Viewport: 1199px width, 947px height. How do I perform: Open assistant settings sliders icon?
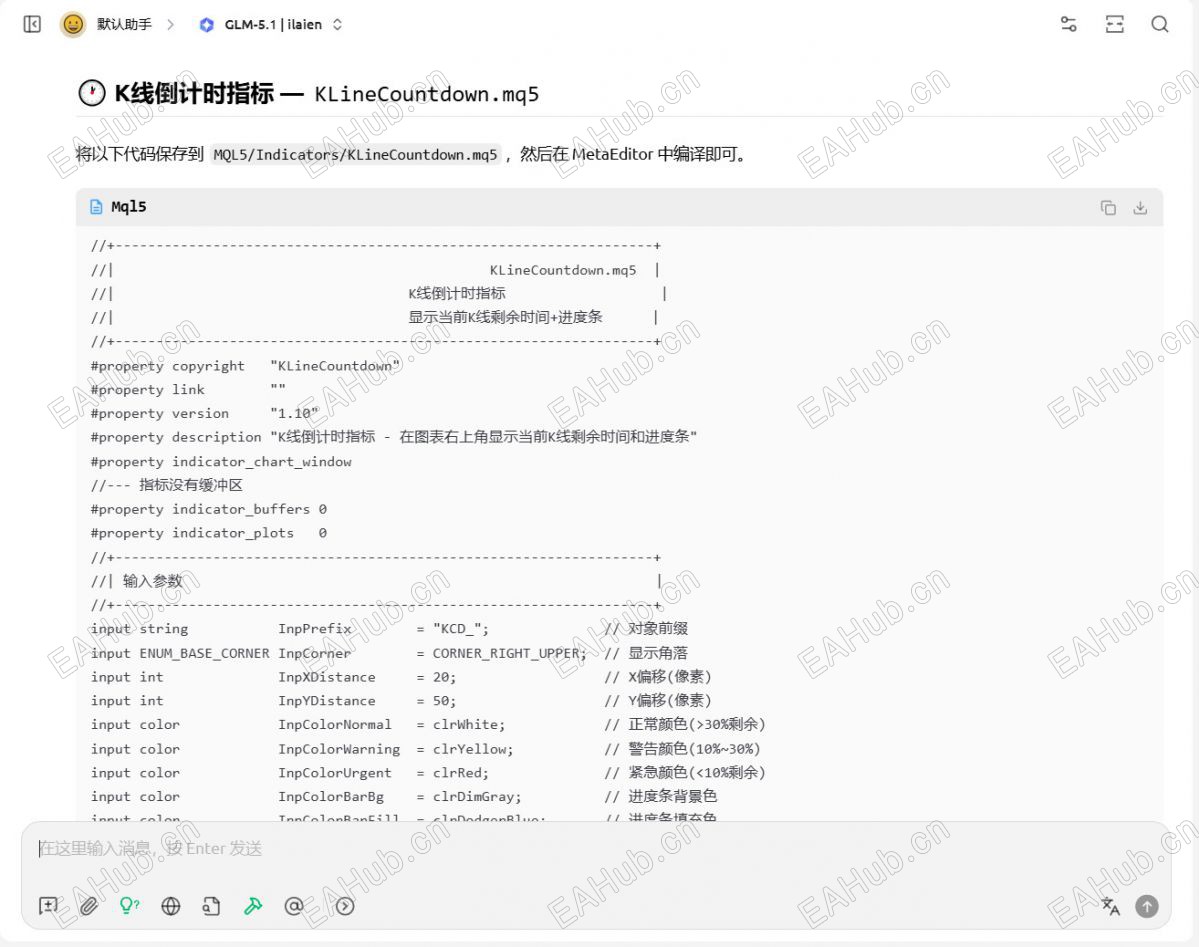point(1069,24)
